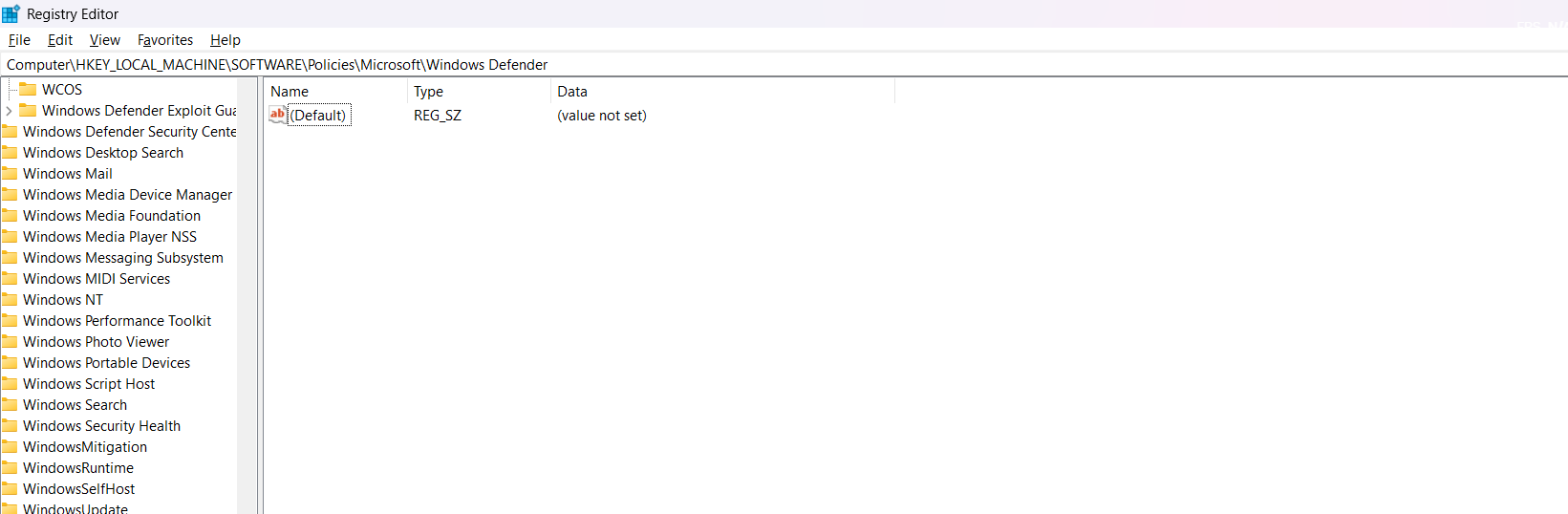1568x514 pixels.
Task: Click Windows Security Health folder icon
Action: coord(10,426)
